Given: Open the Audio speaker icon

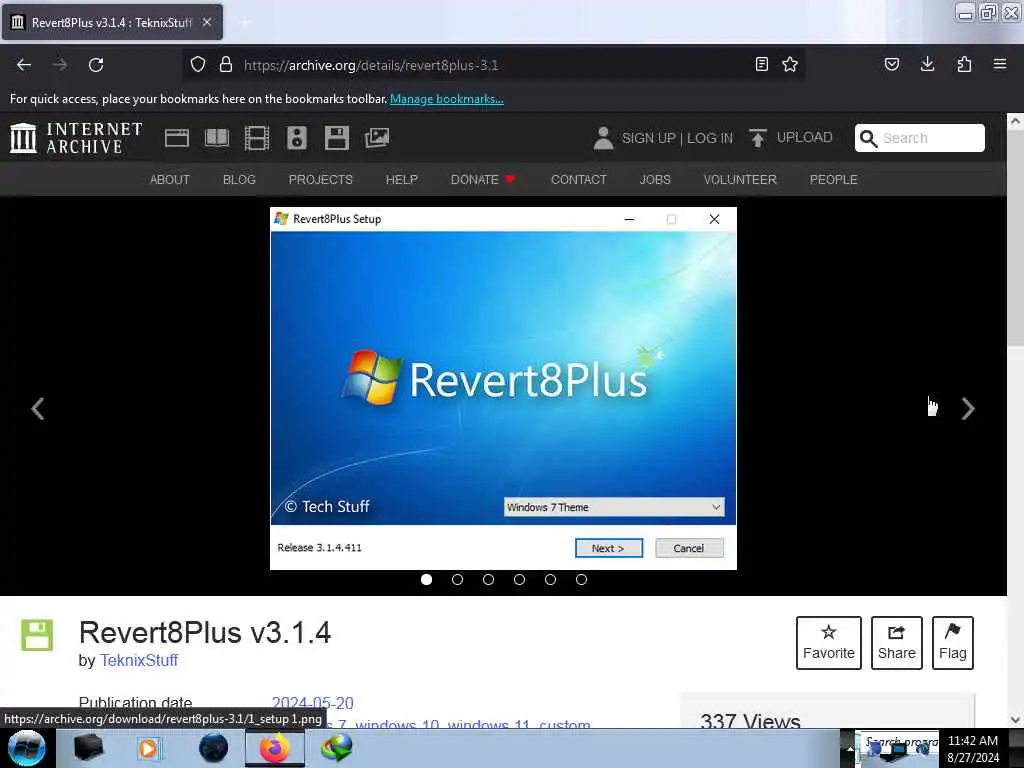Looking at the screenshot, I should (x=296, y=138).
